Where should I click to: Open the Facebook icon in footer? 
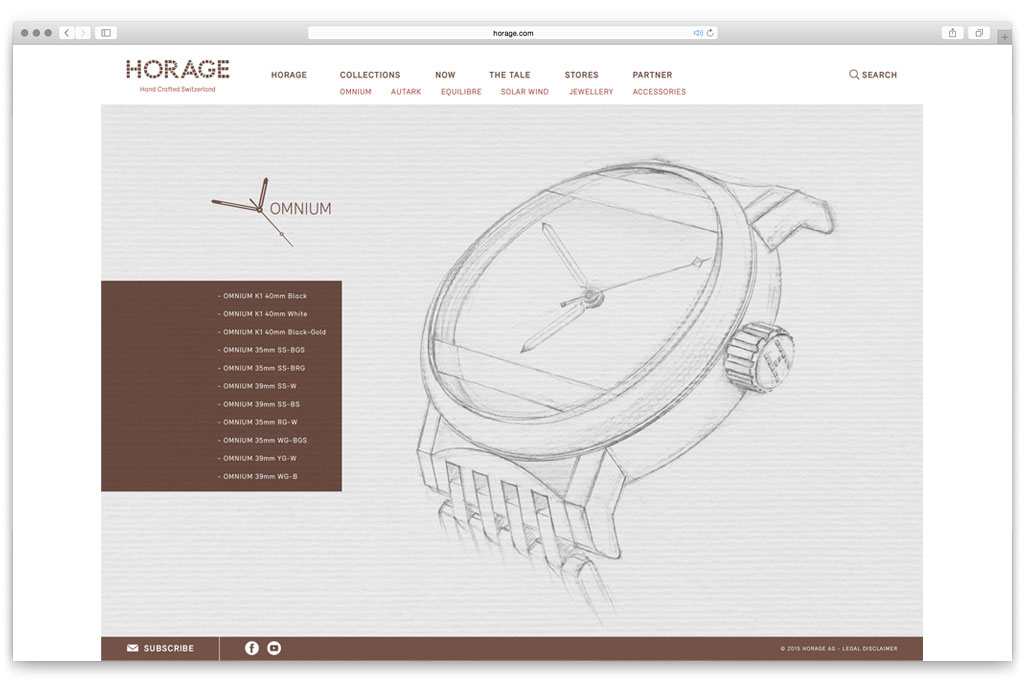tap(251, 648)
